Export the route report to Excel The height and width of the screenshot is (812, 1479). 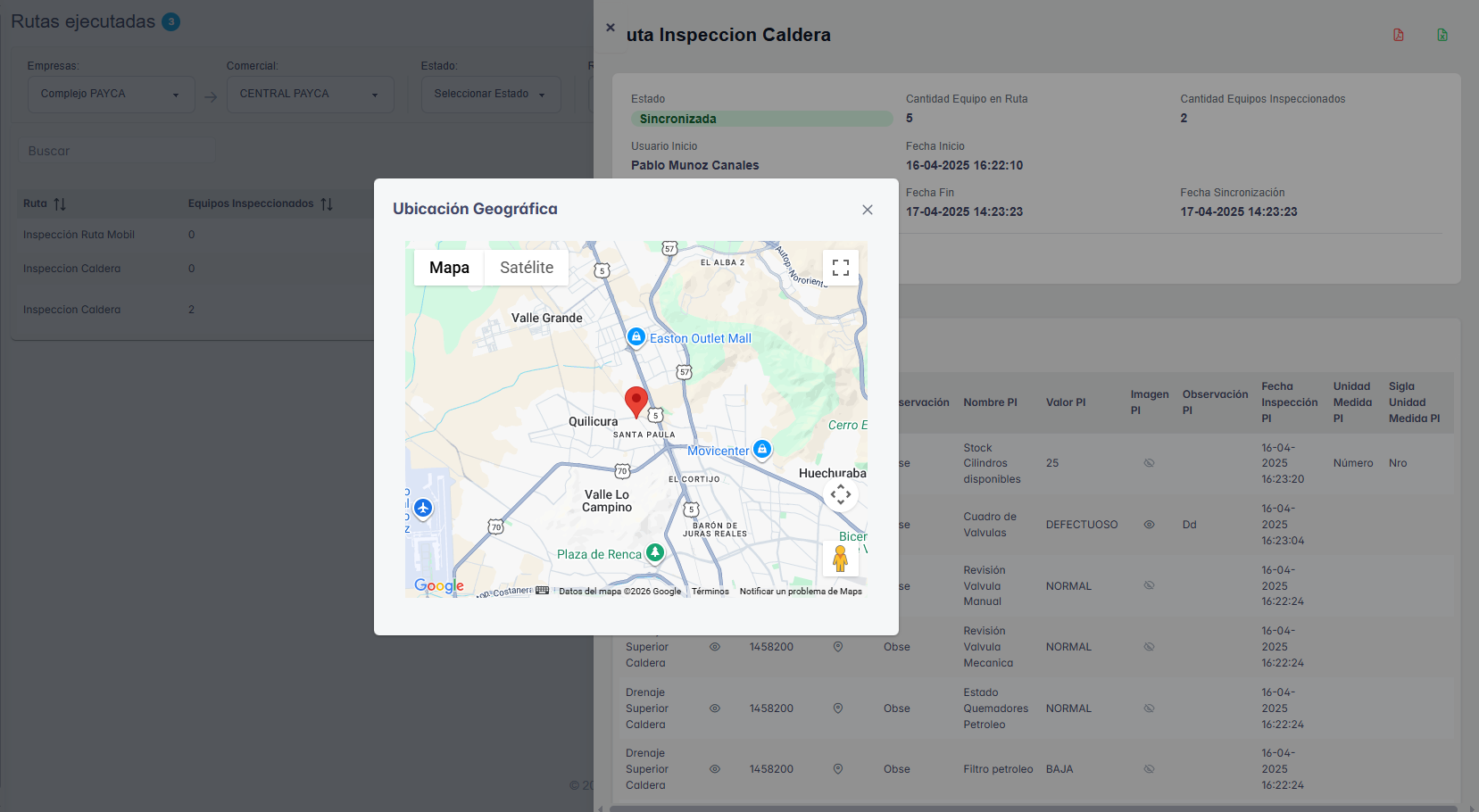1442,34
